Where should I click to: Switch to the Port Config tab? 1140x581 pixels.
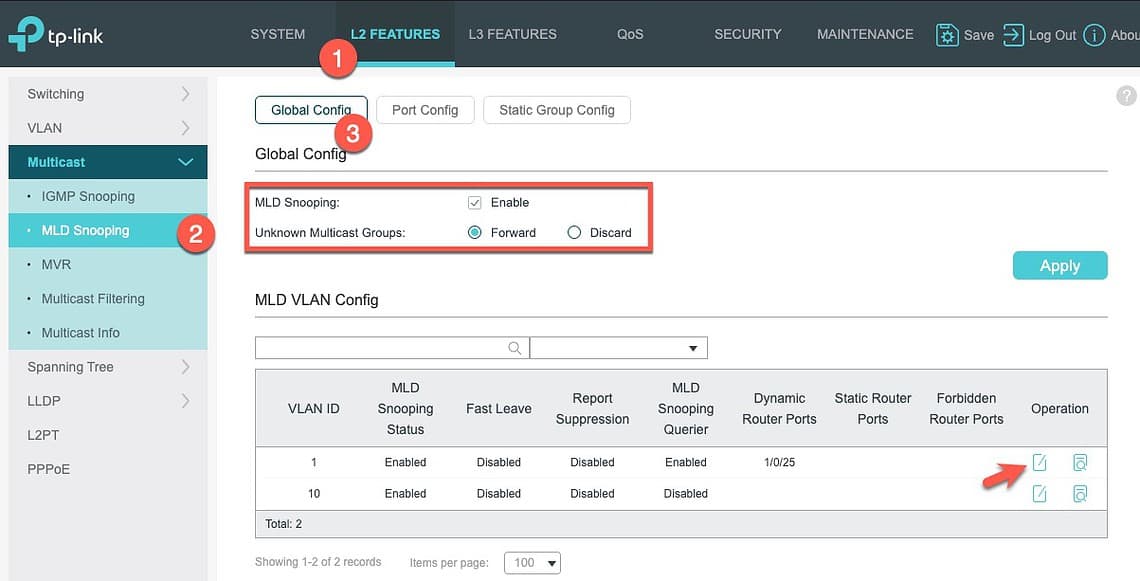(425, 110)
